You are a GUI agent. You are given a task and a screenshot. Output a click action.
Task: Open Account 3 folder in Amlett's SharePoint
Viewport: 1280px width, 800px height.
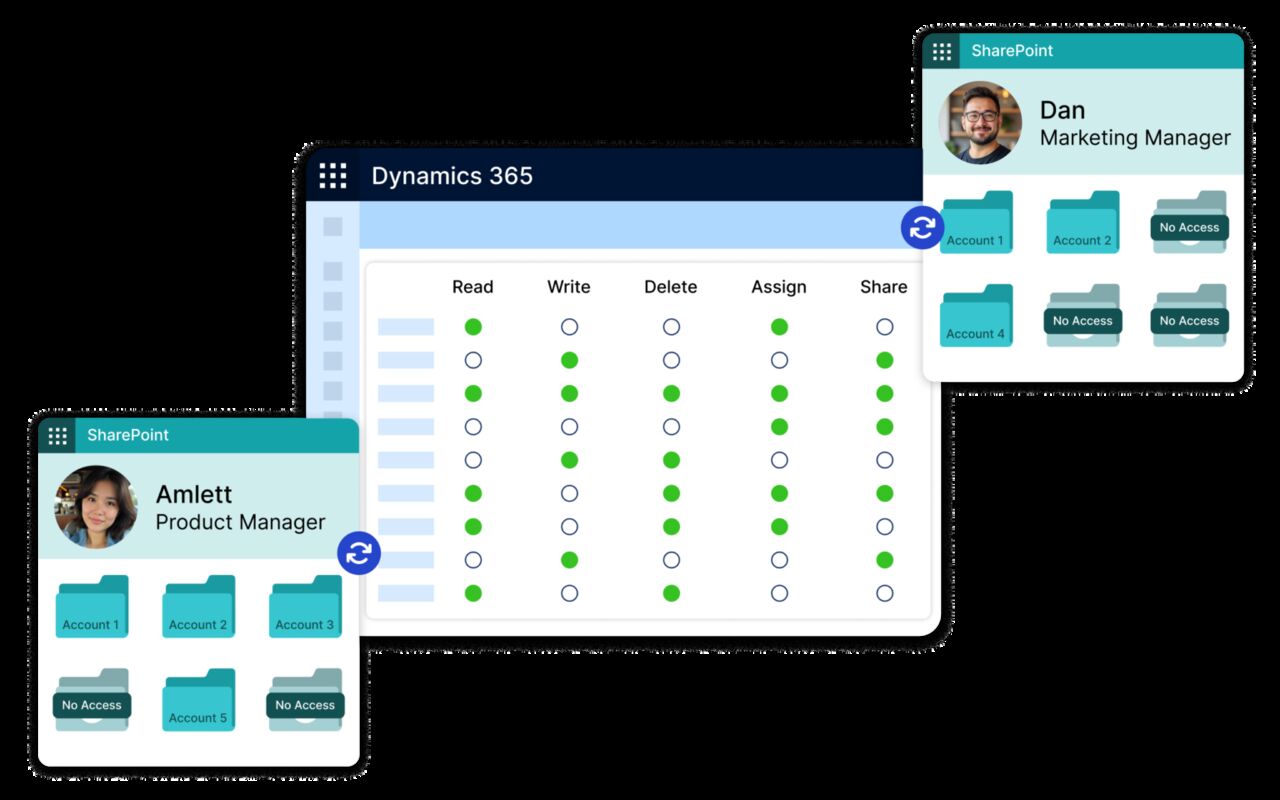pos(305,606)
